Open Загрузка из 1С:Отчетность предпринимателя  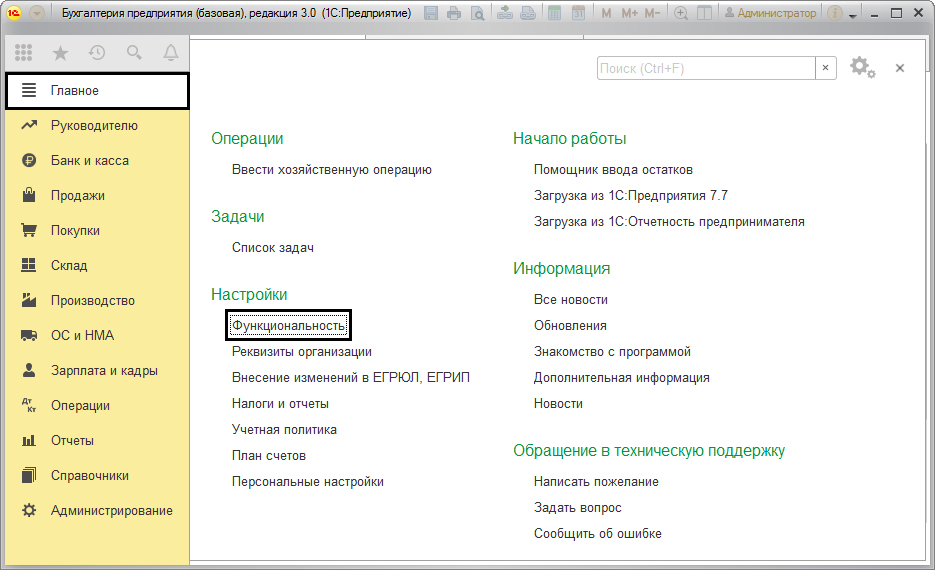[669, 222]
